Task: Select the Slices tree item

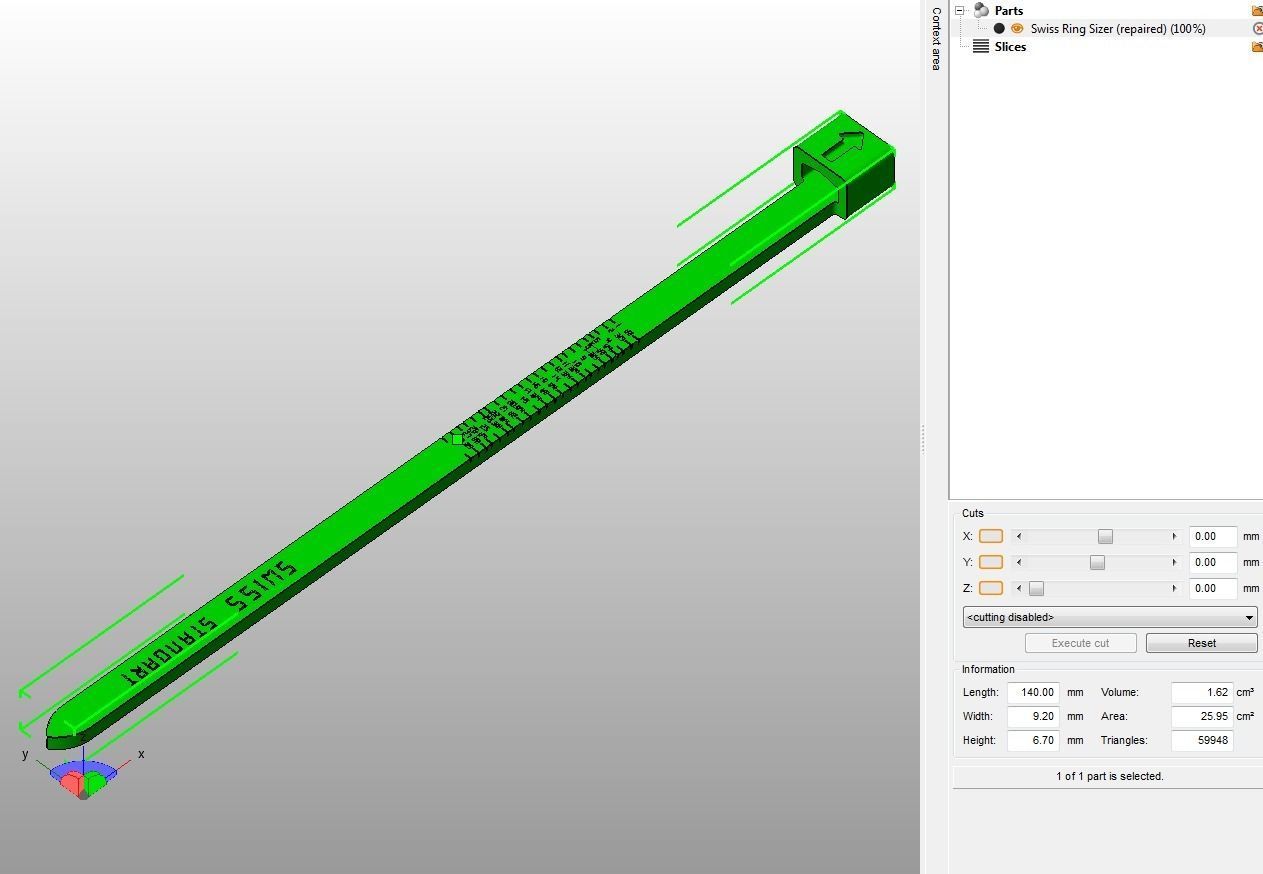Action: [1010, 47]
